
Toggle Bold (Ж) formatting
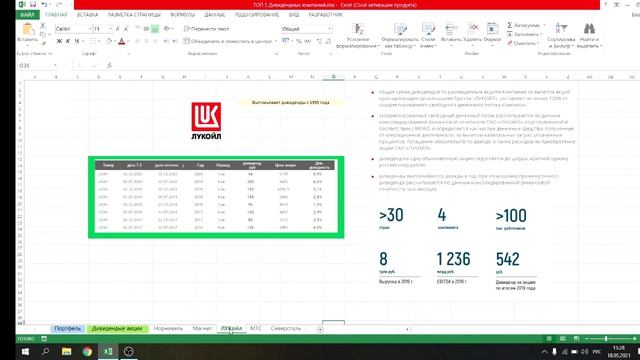coord(59,41)
